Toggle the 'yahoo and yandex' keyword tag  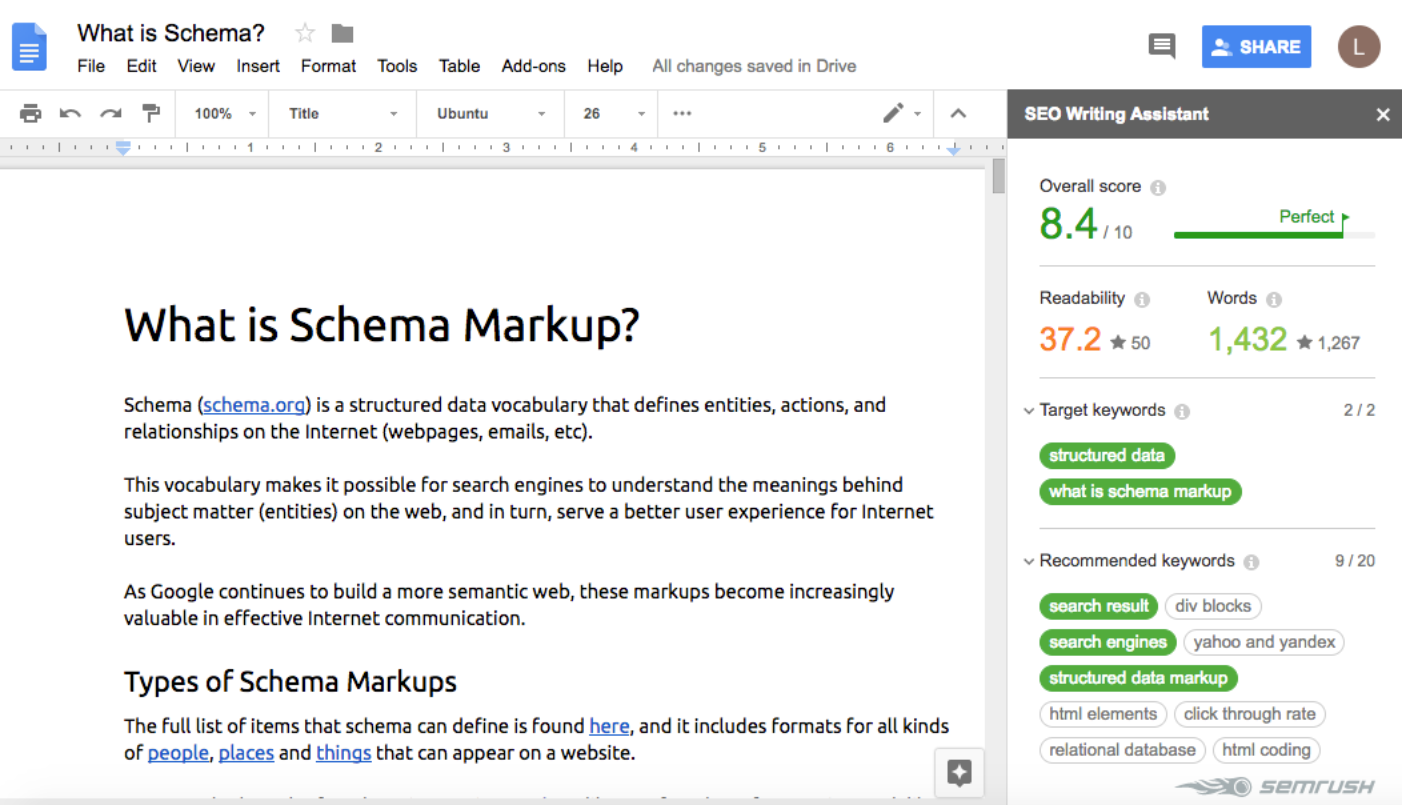point(1263,642)
